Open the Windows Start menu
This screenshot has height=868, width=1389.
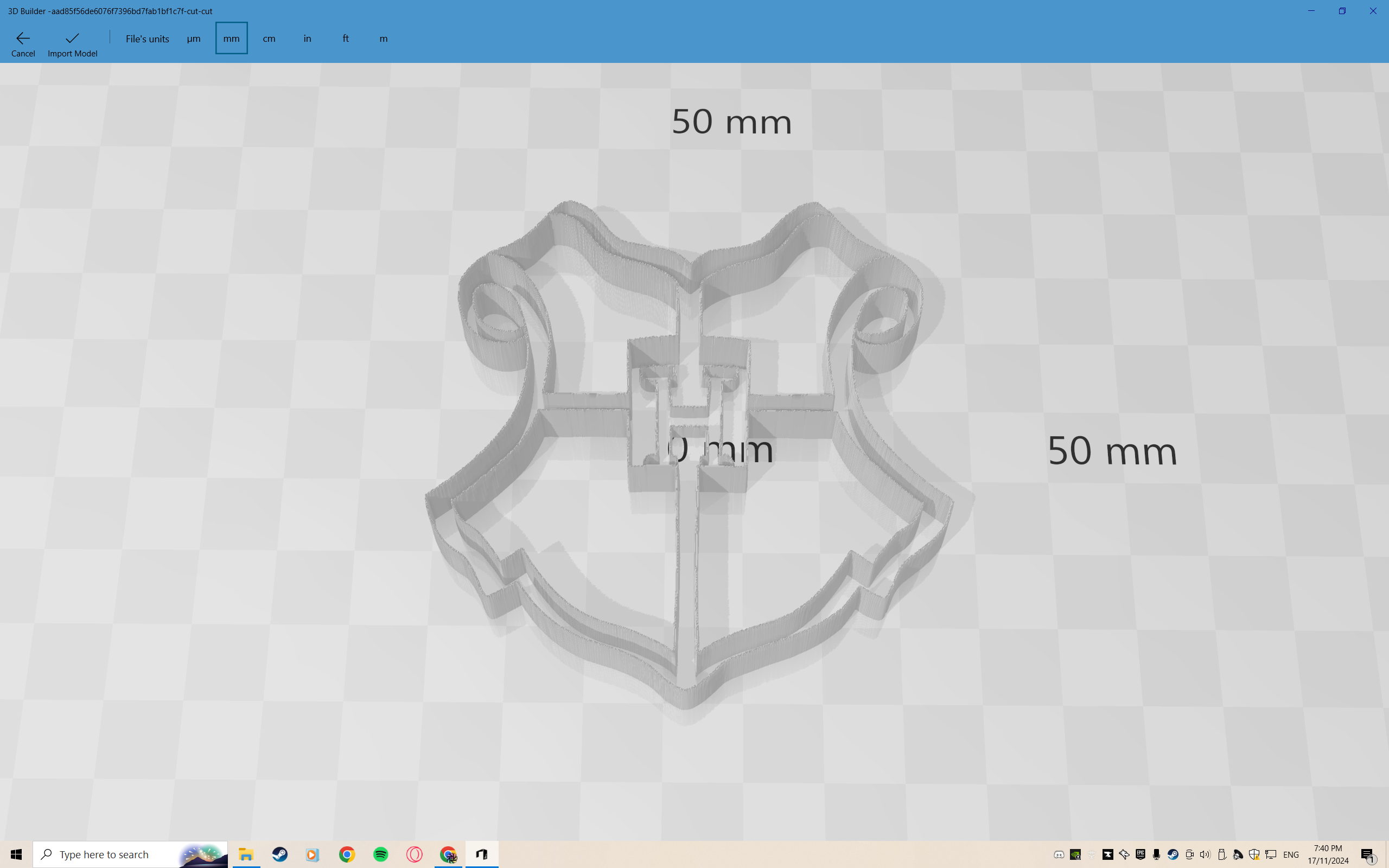[16, 855]
